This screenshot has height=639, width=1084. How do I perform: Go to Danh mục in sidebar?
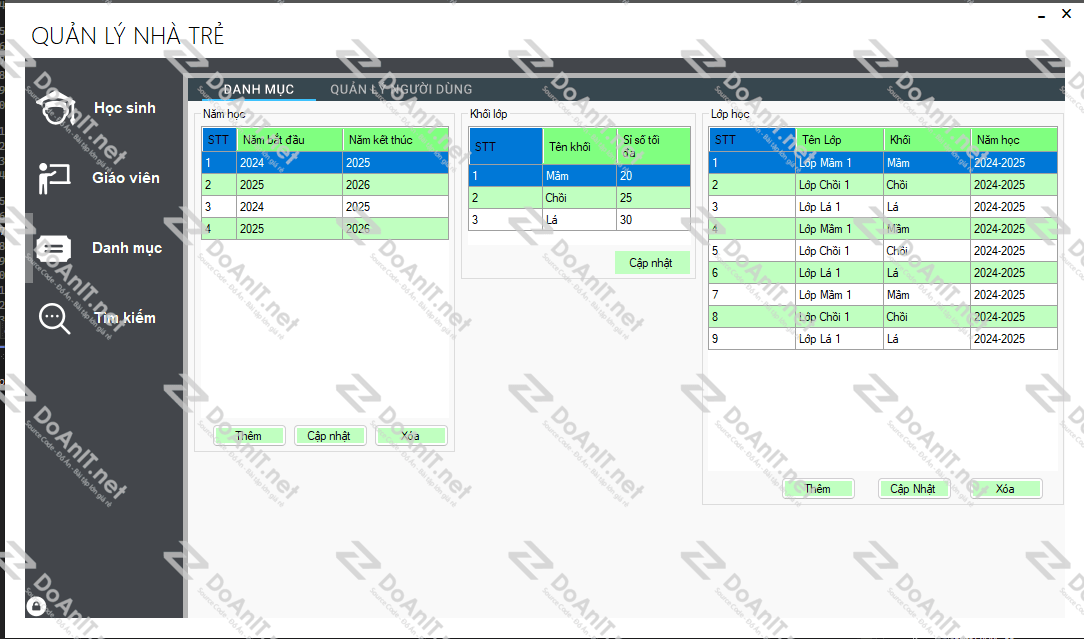click(127, 248)
